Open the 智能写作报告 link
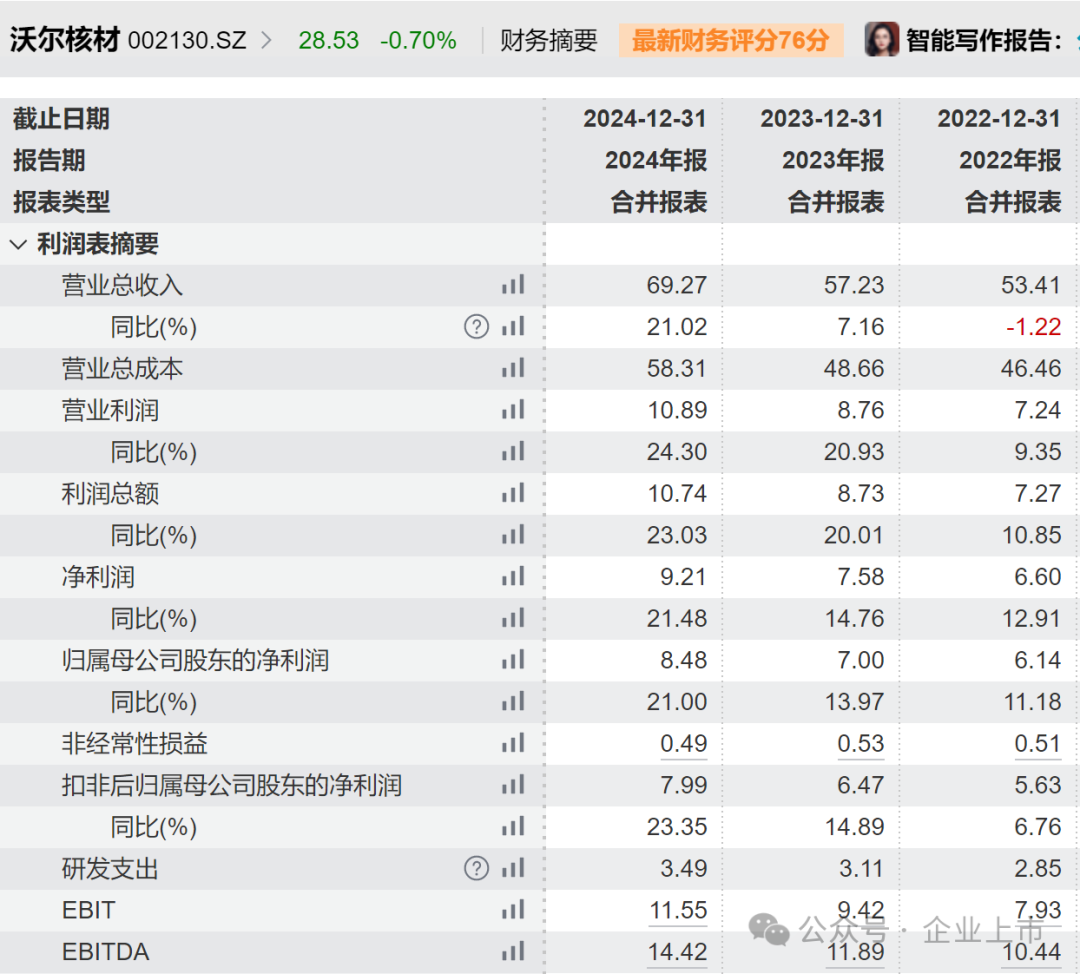This screenshot has height=974, width=1080. [x=984, y=40]
